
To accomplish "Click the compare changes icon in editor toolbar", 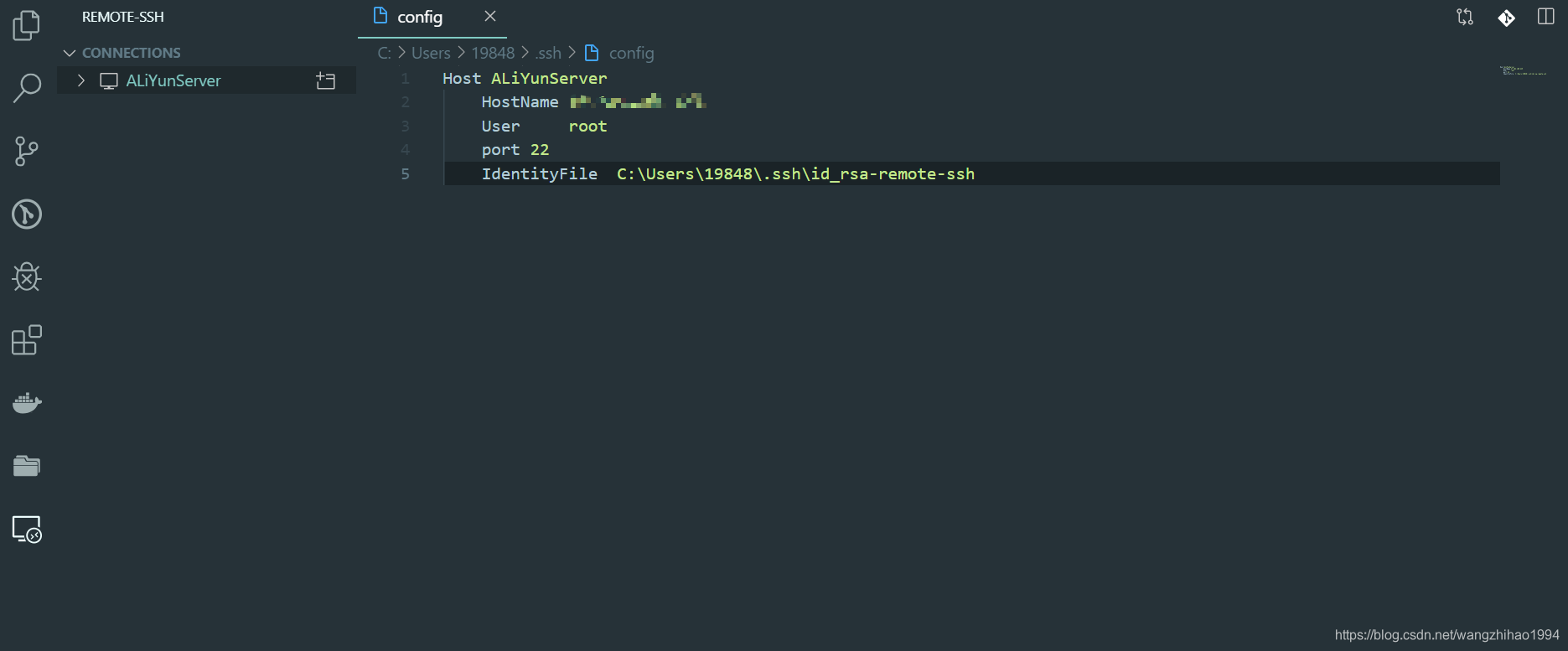I will [1465, 17].
